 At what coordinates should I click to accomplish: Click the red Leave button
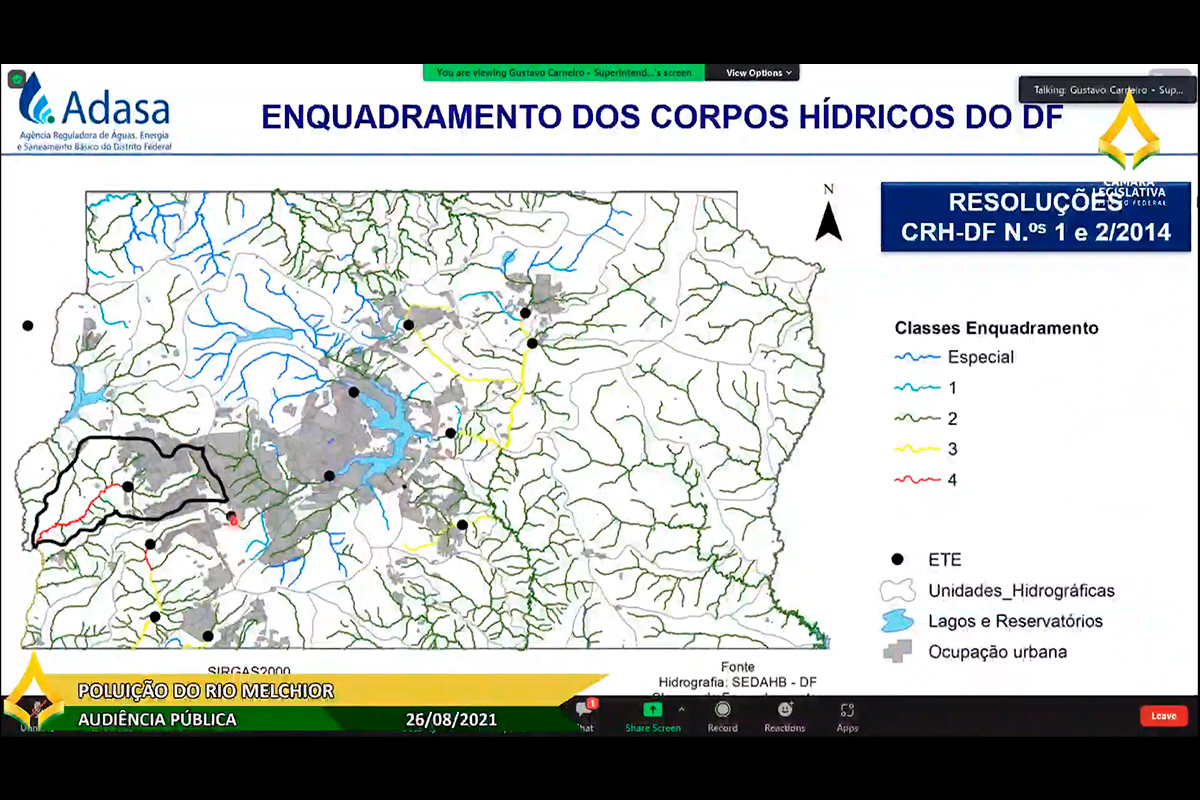click(x=1163, y=716)
